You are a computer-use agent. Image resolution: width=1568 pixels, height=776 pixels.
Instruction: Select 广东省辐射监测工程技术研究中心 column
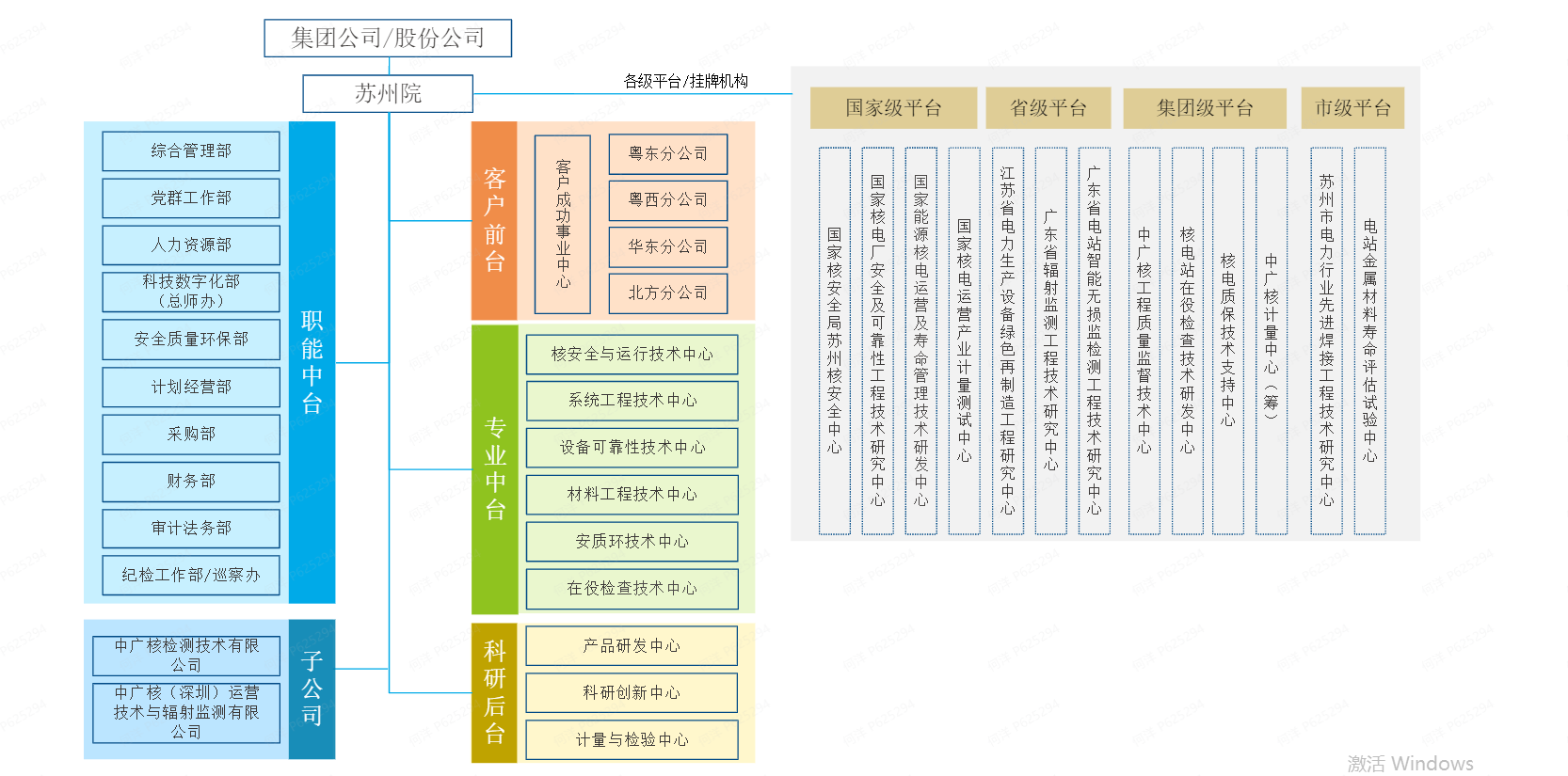(x=1051, y=341)
